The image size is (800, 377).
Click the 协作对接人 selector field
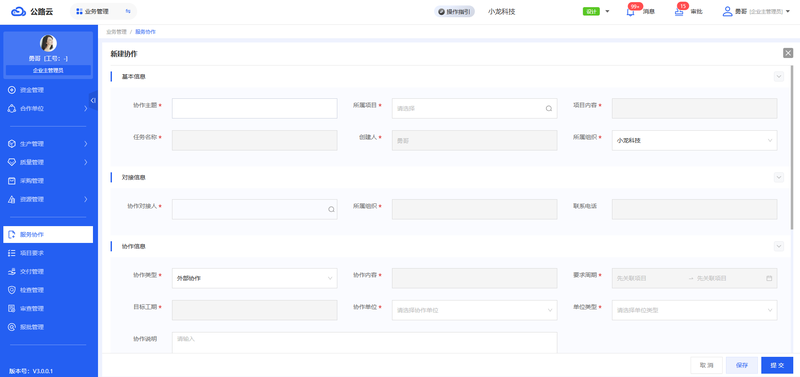(255, 209)
